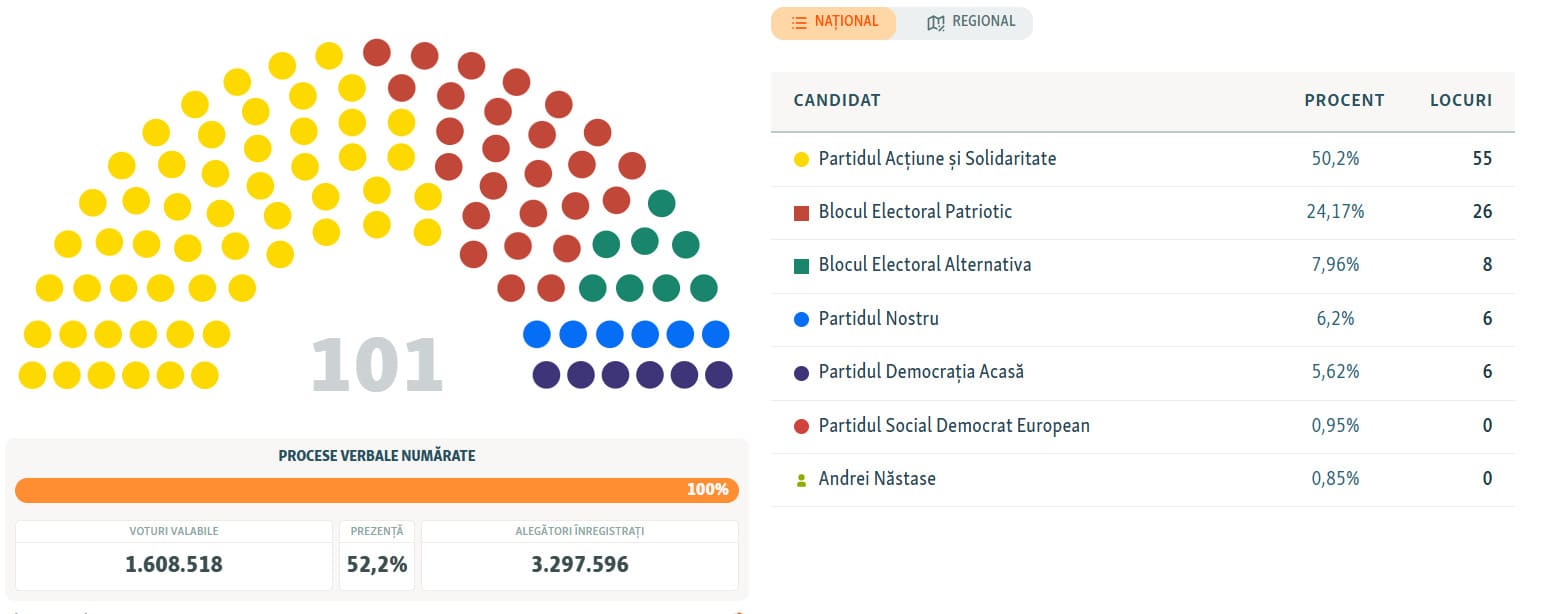Image resolution: width=1567 pixels, height=614 pixels.
Task: Sort by the Procent column header
Action: point(1344,101)
